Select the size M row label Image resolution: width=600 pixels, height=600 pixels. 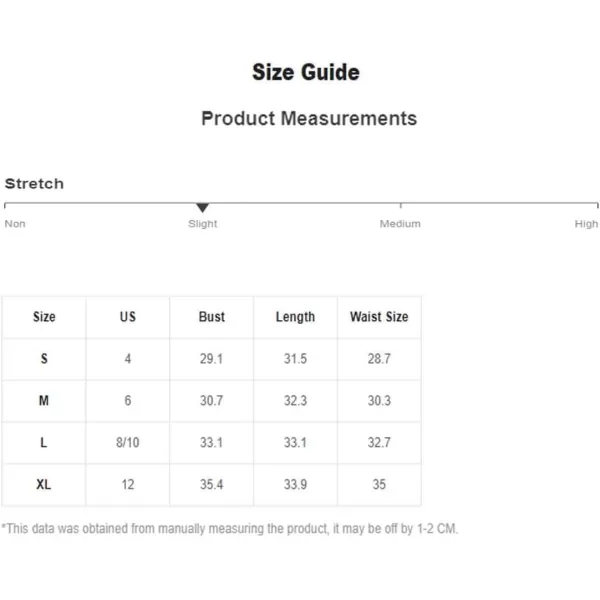[44, 401]
